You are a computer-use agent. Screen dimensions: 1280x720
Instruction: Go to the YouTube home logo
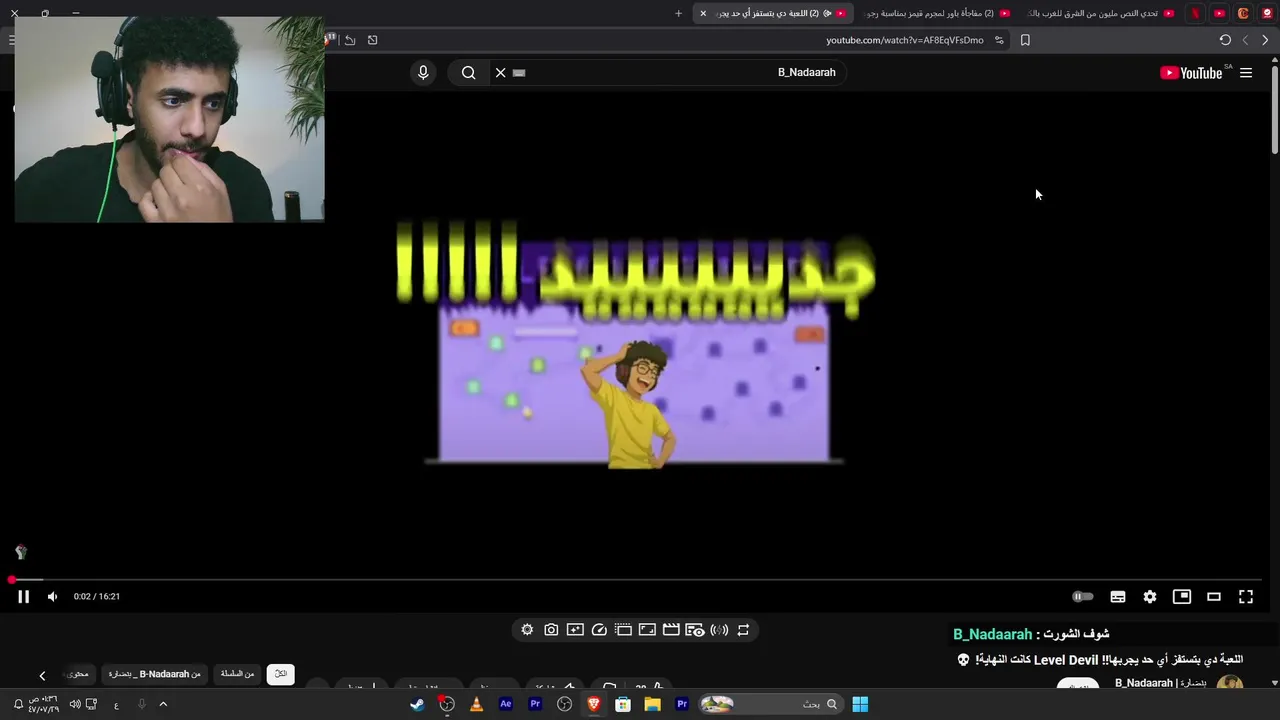coord(1192,72)
